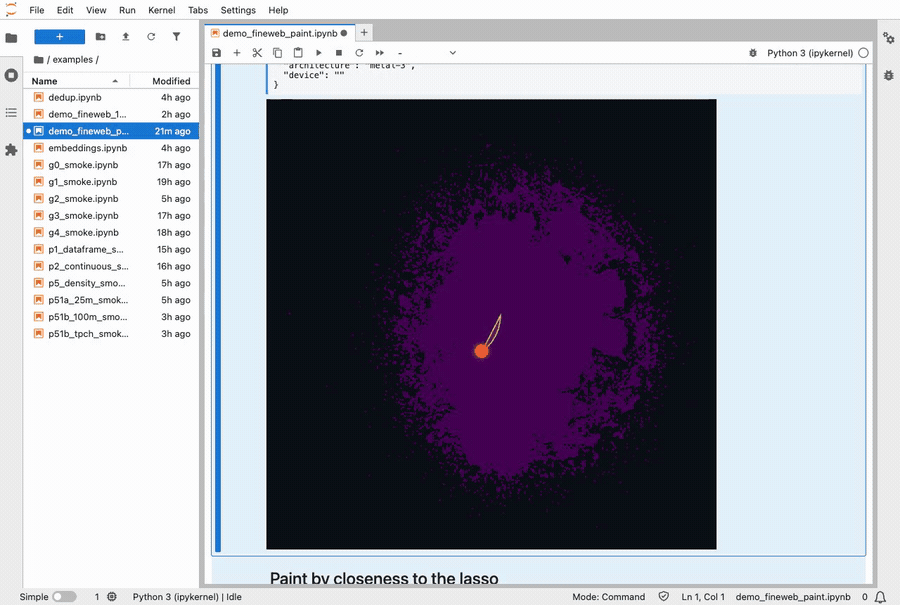Viewport: 900px width, 605px height.
Task: Select p2_continuous_s... notebook file
Action: tap(111, 266)
